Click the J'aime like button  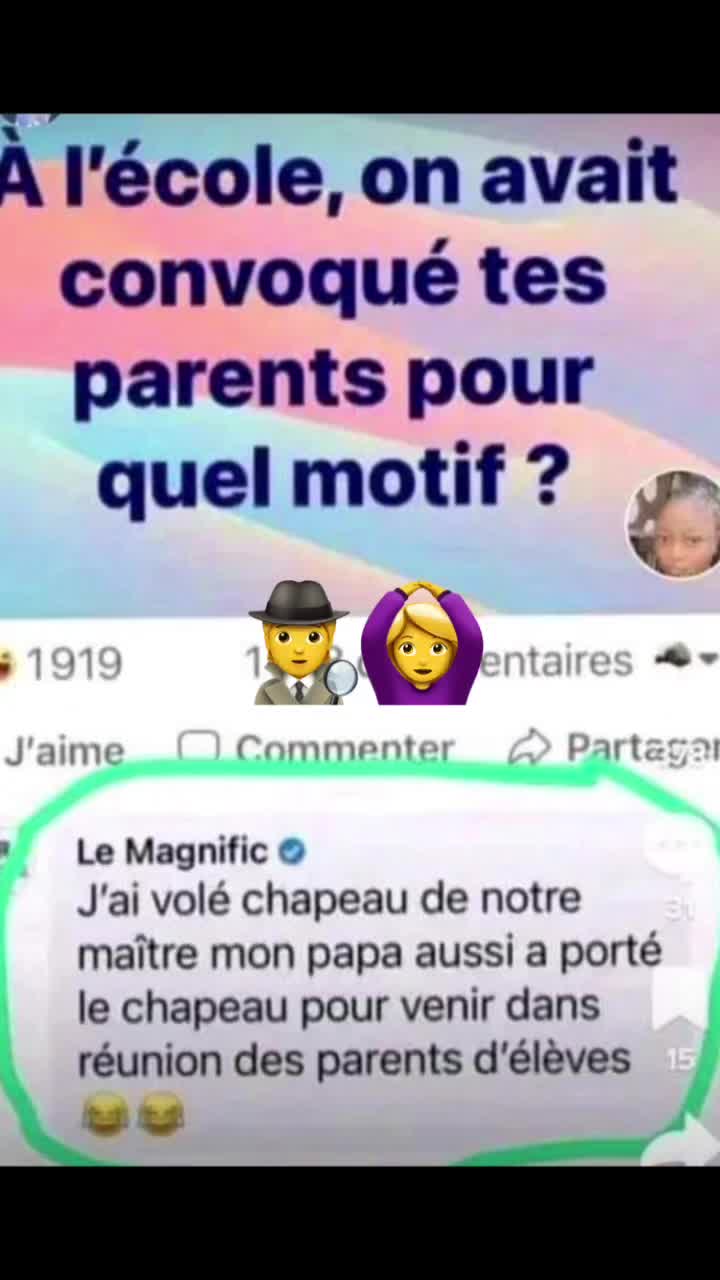[x=64, y=750]
